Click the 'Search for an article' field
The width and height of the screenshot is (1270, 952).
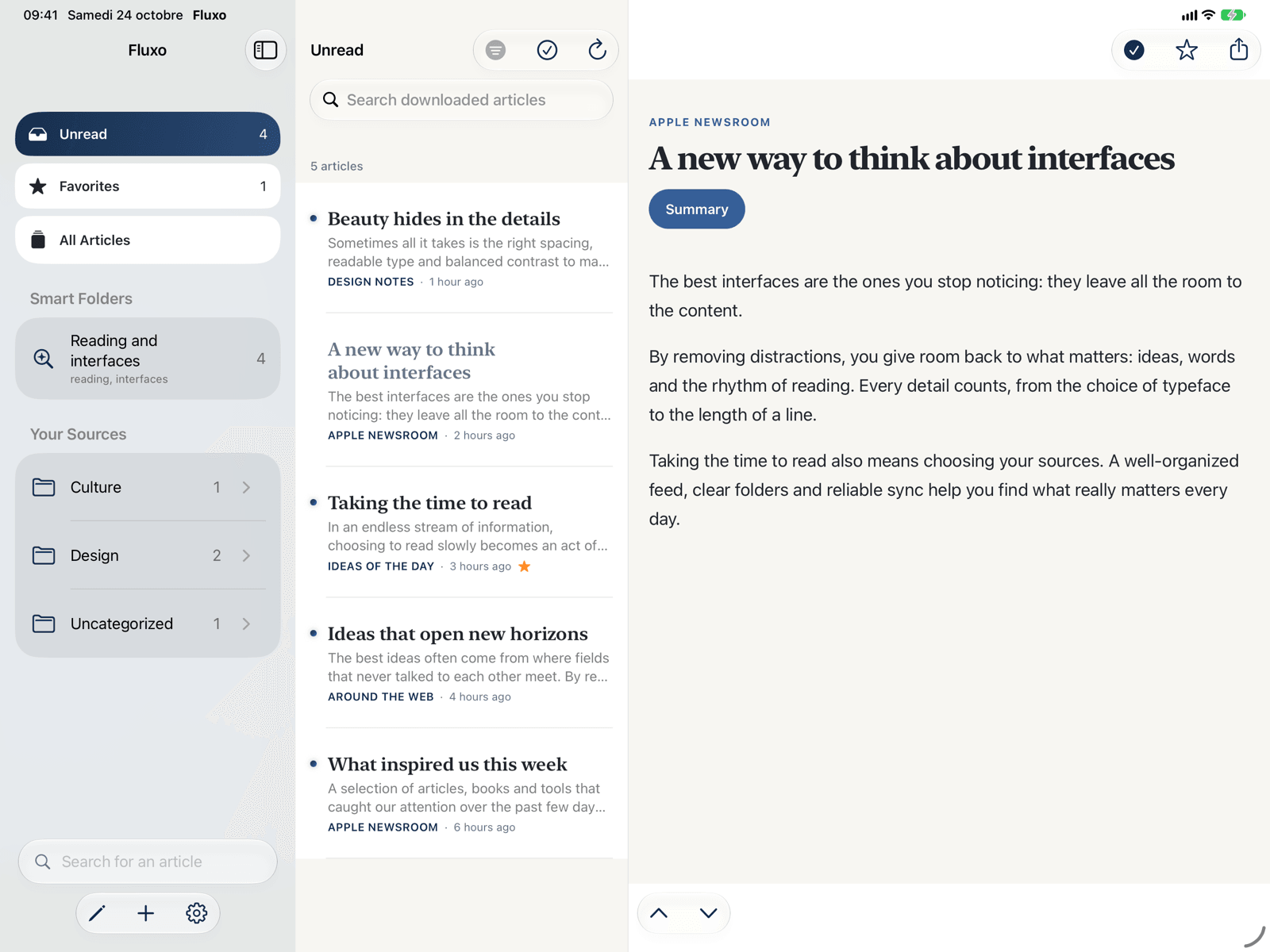click(148, 862)
